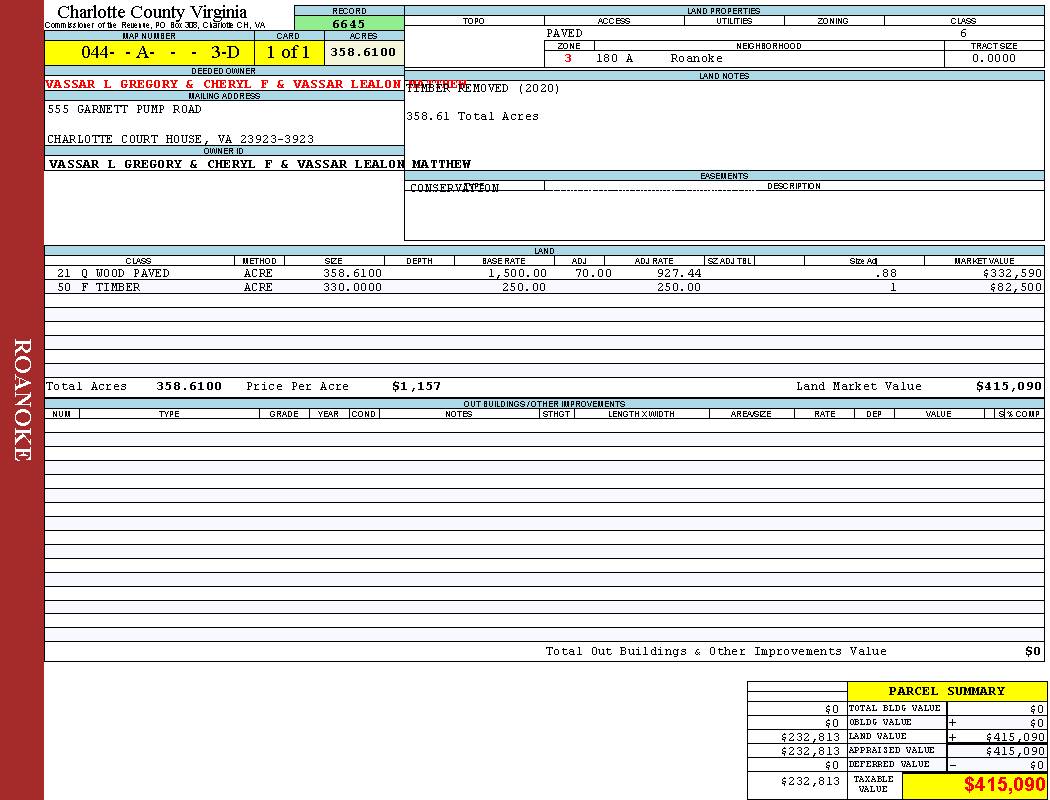The height and width of the screenshot is (800, 1050).
Task: Click the red taxable value $415,090
Action: click(1004, 785)
